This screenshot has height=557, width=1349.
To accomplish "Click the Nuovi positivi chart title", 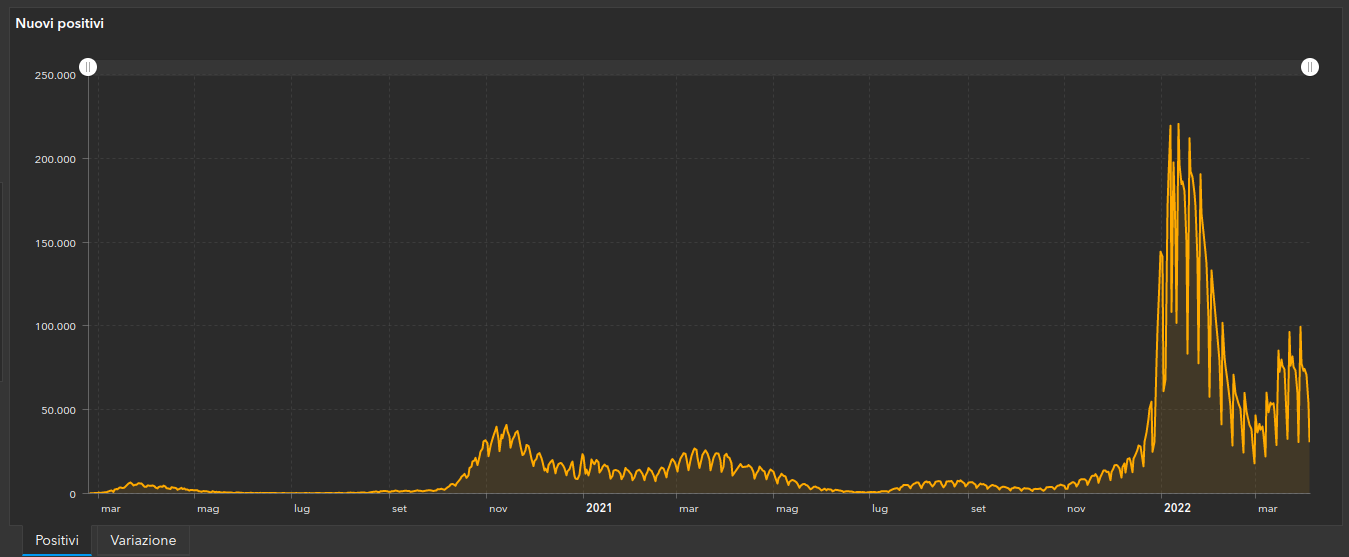I will [59, 23].
